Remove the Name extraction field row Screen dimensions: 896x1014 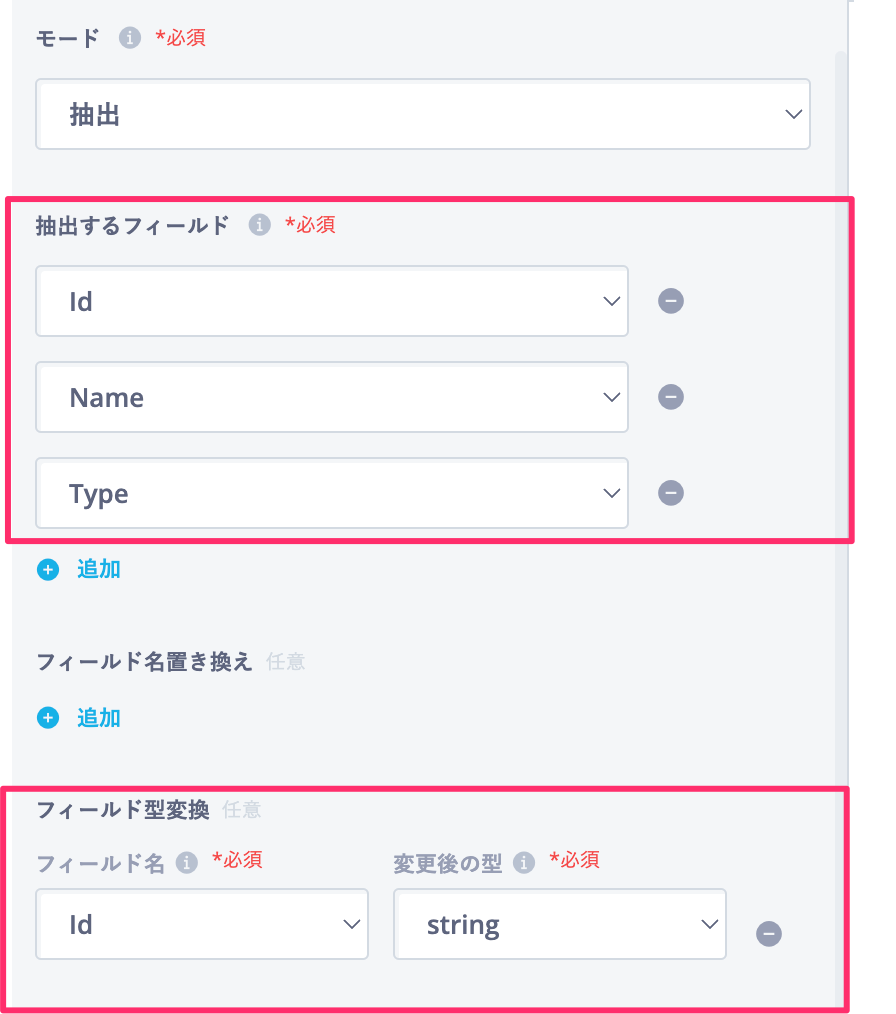point(670,397)
